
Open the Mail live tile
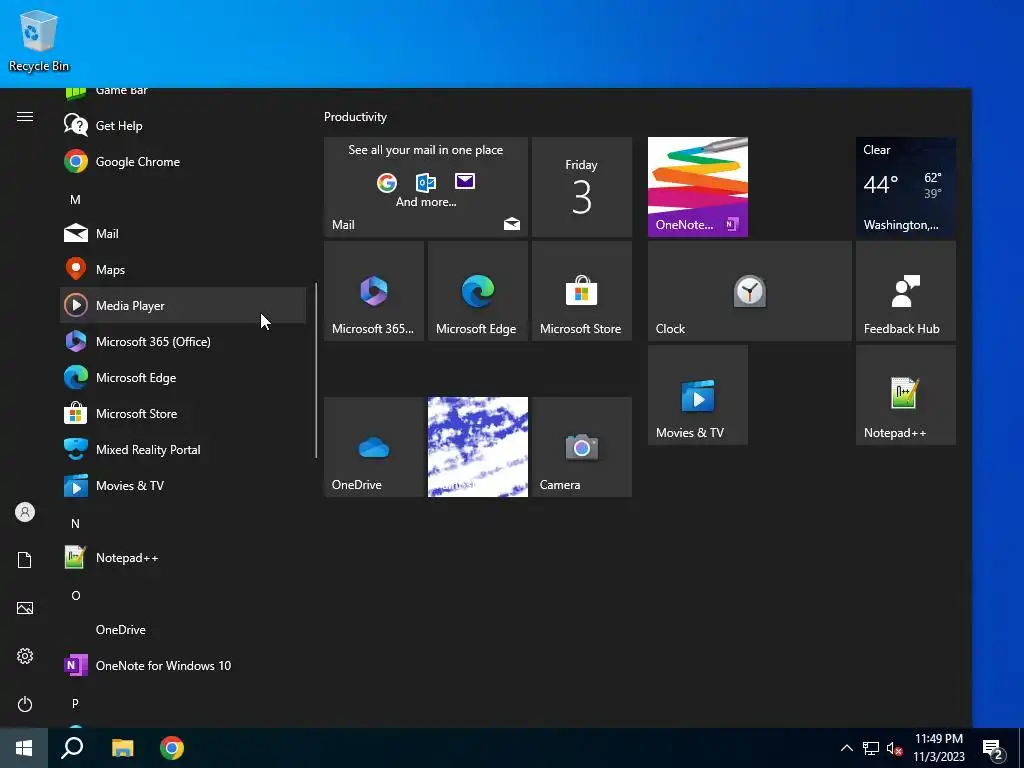coord(426,187)
